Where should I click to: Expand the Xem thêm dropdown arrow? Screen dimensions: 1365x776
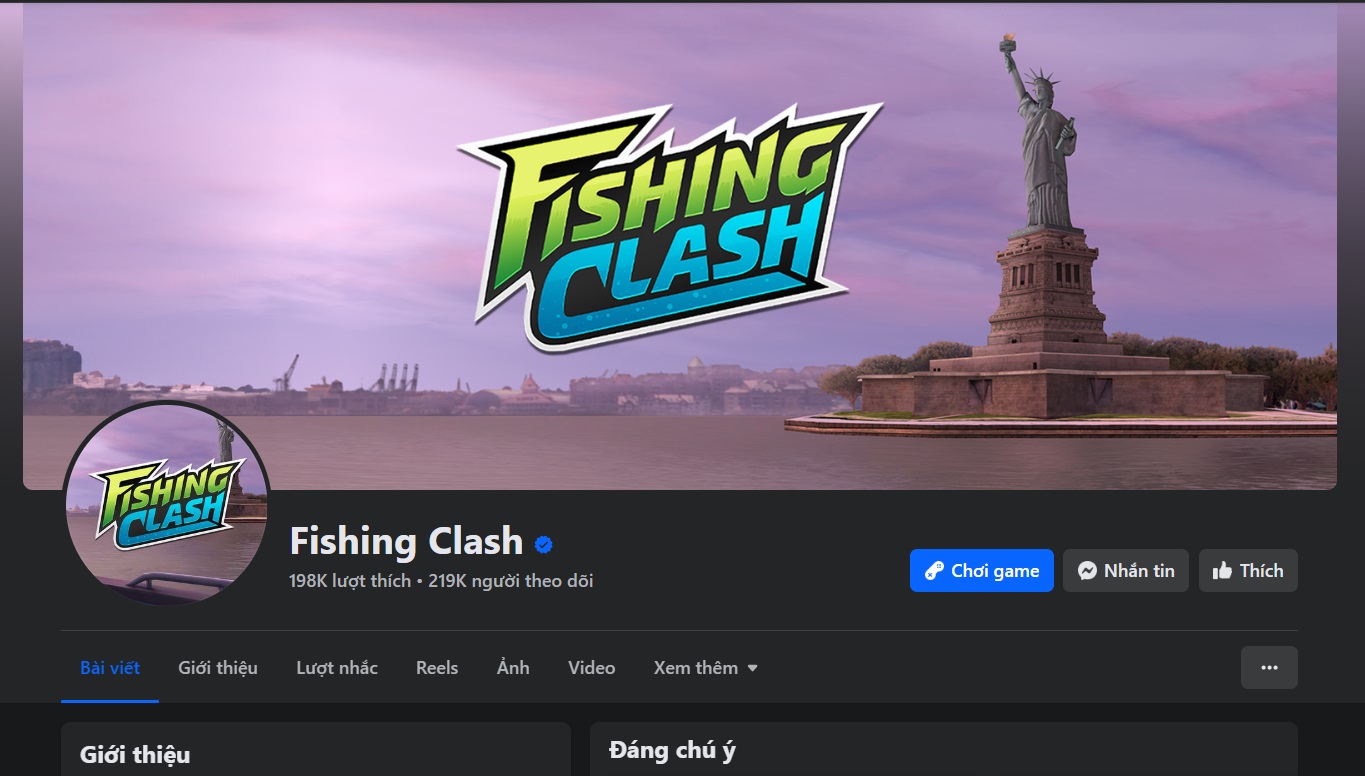point(752,668)
